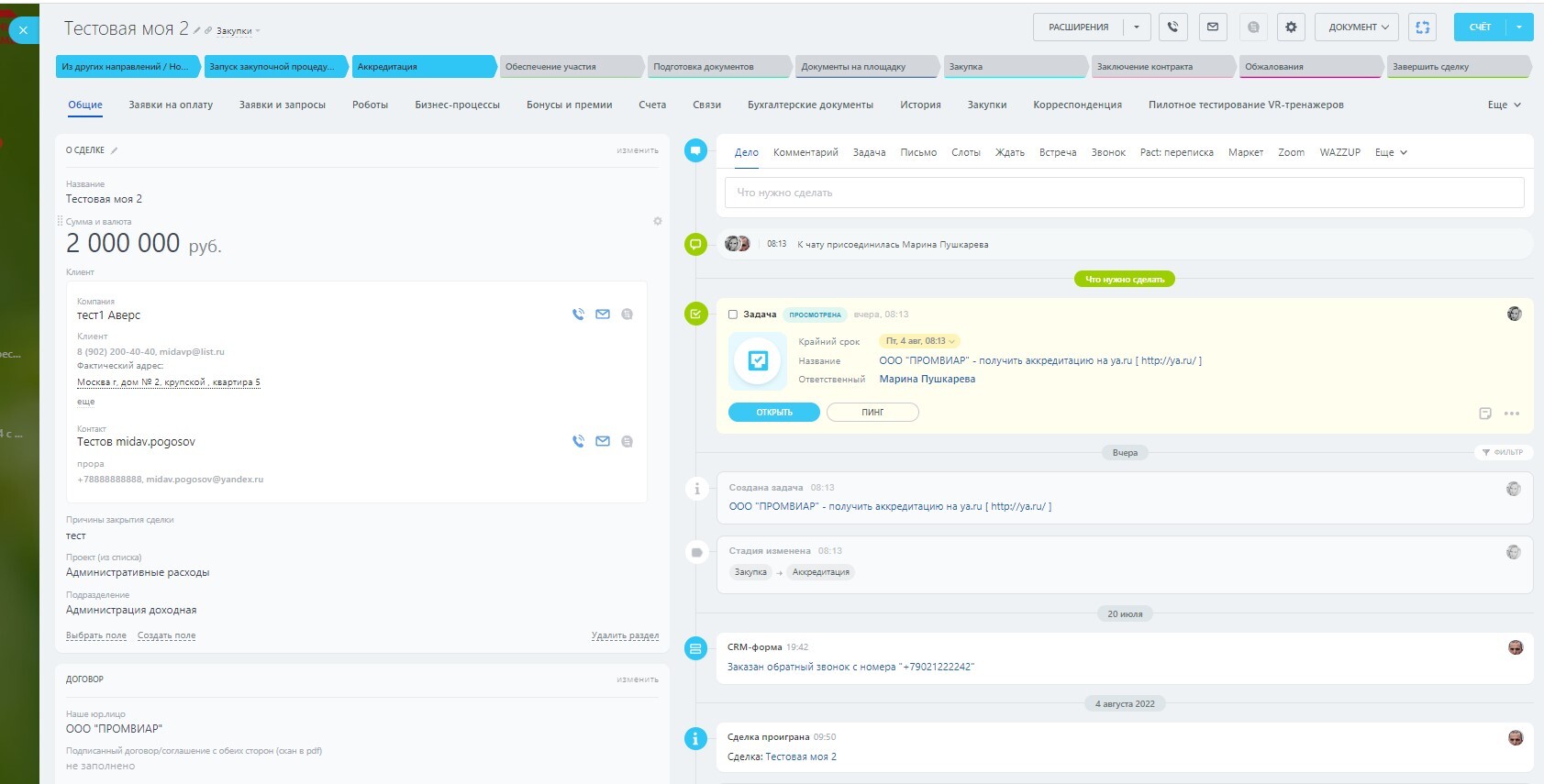Click the note icon in the task card
Viewport: 1544px width, 784px height.
tap(1485, 414)
